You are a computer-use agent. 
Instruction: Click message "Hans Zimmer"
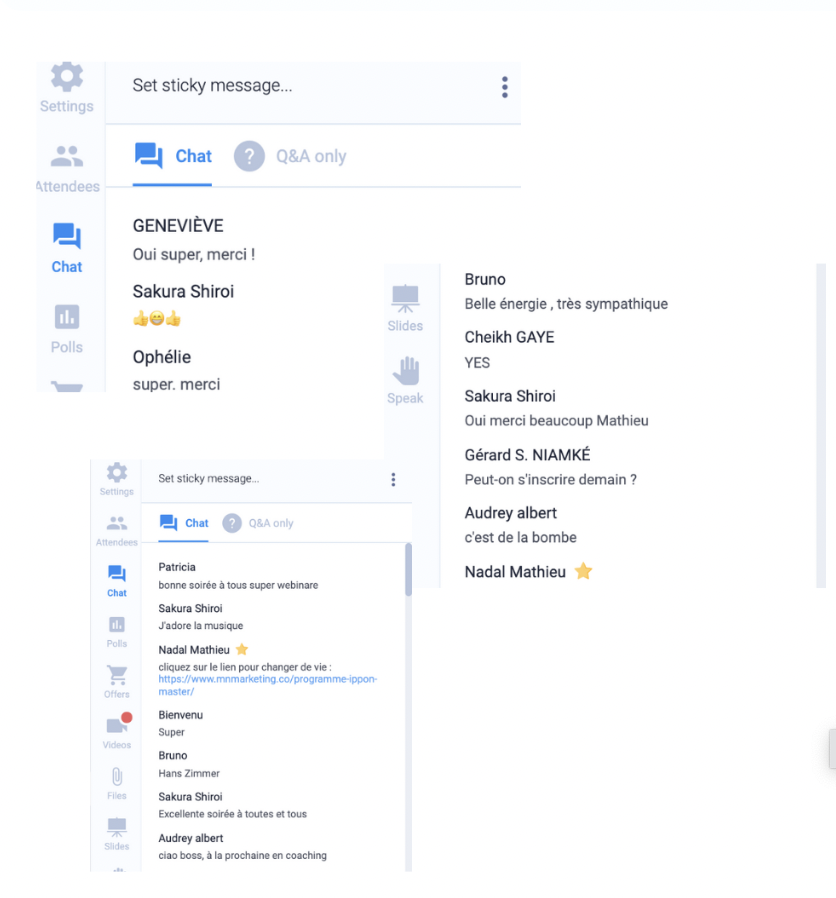point(189,774)
